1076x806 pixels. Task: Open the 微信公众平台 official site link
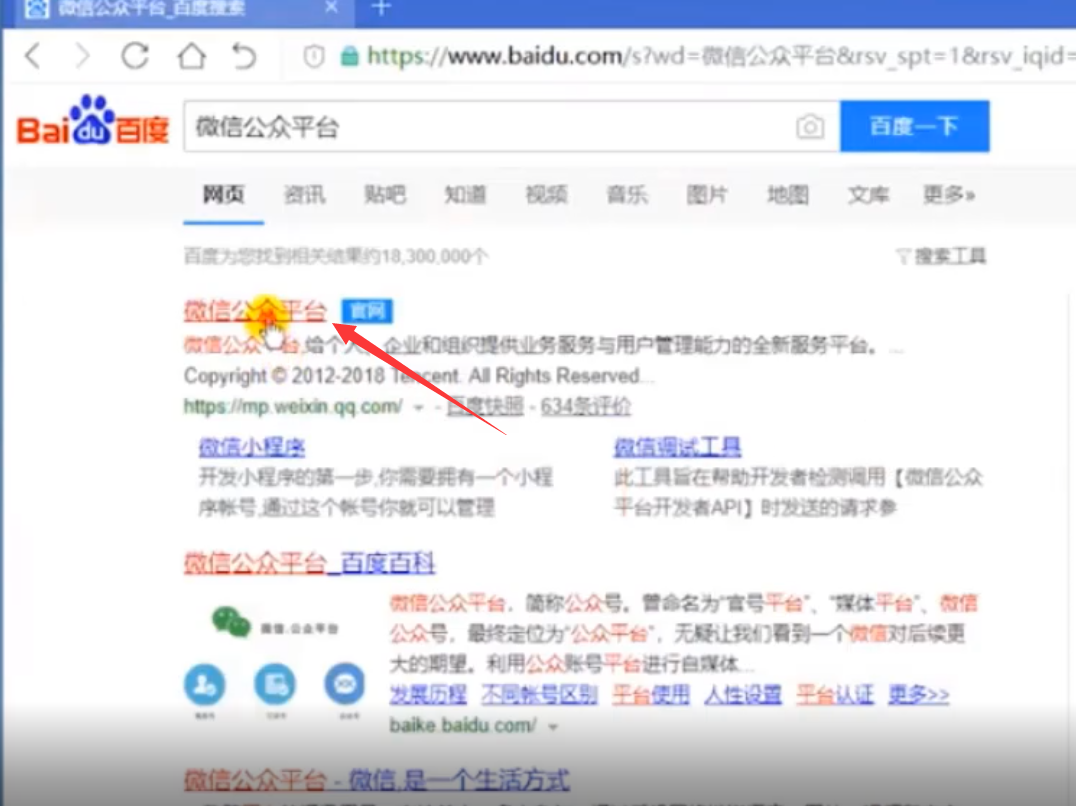point(255,311)
